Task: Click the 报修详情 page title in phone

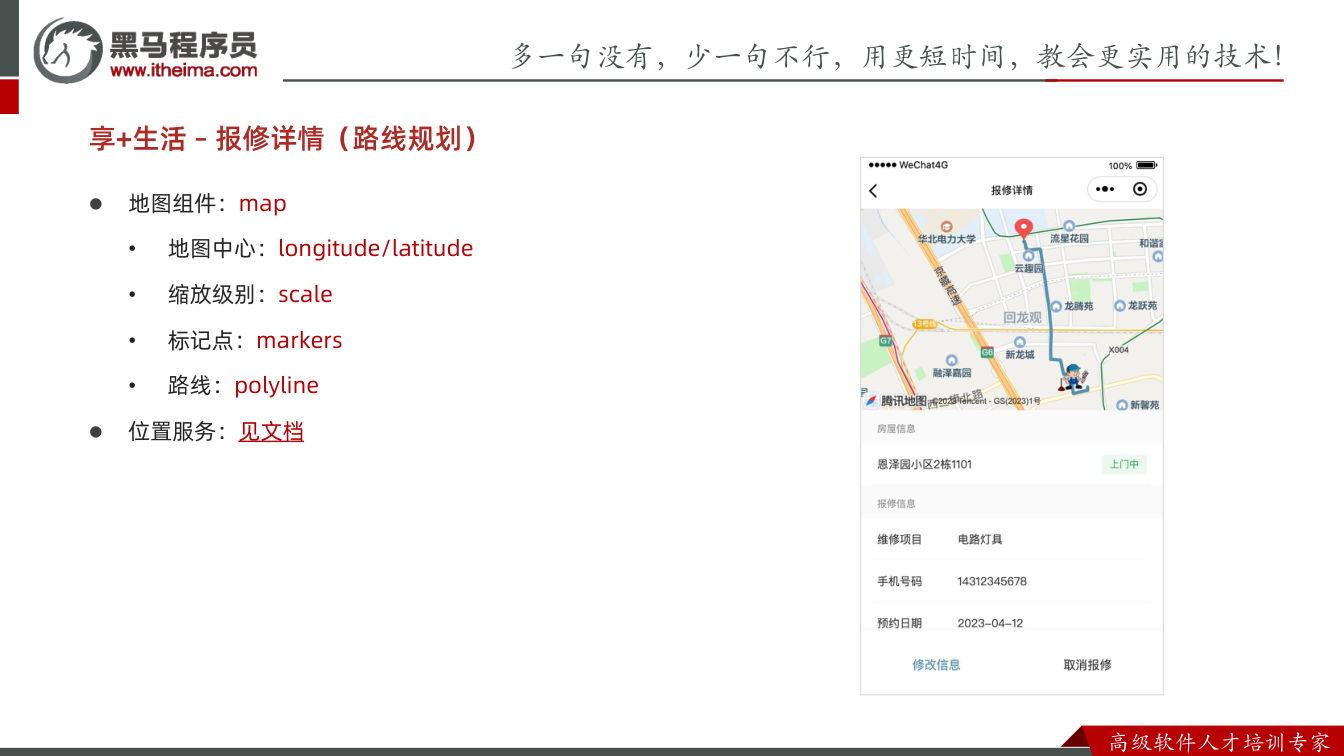Action: (x=1012, y=190)
